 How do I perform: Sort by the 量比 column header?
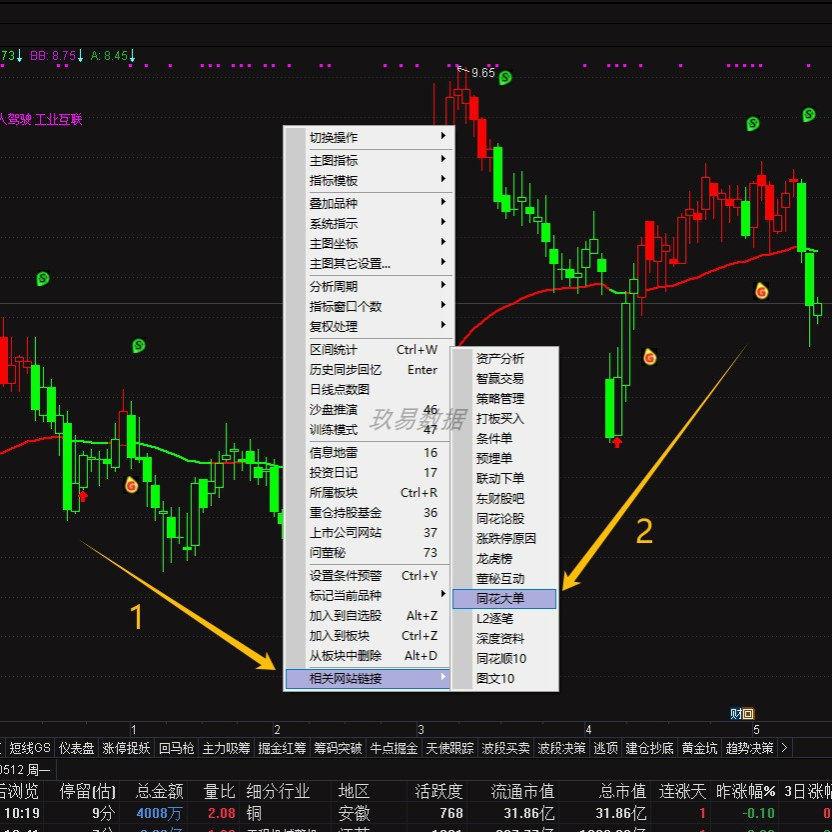(219, 791)
